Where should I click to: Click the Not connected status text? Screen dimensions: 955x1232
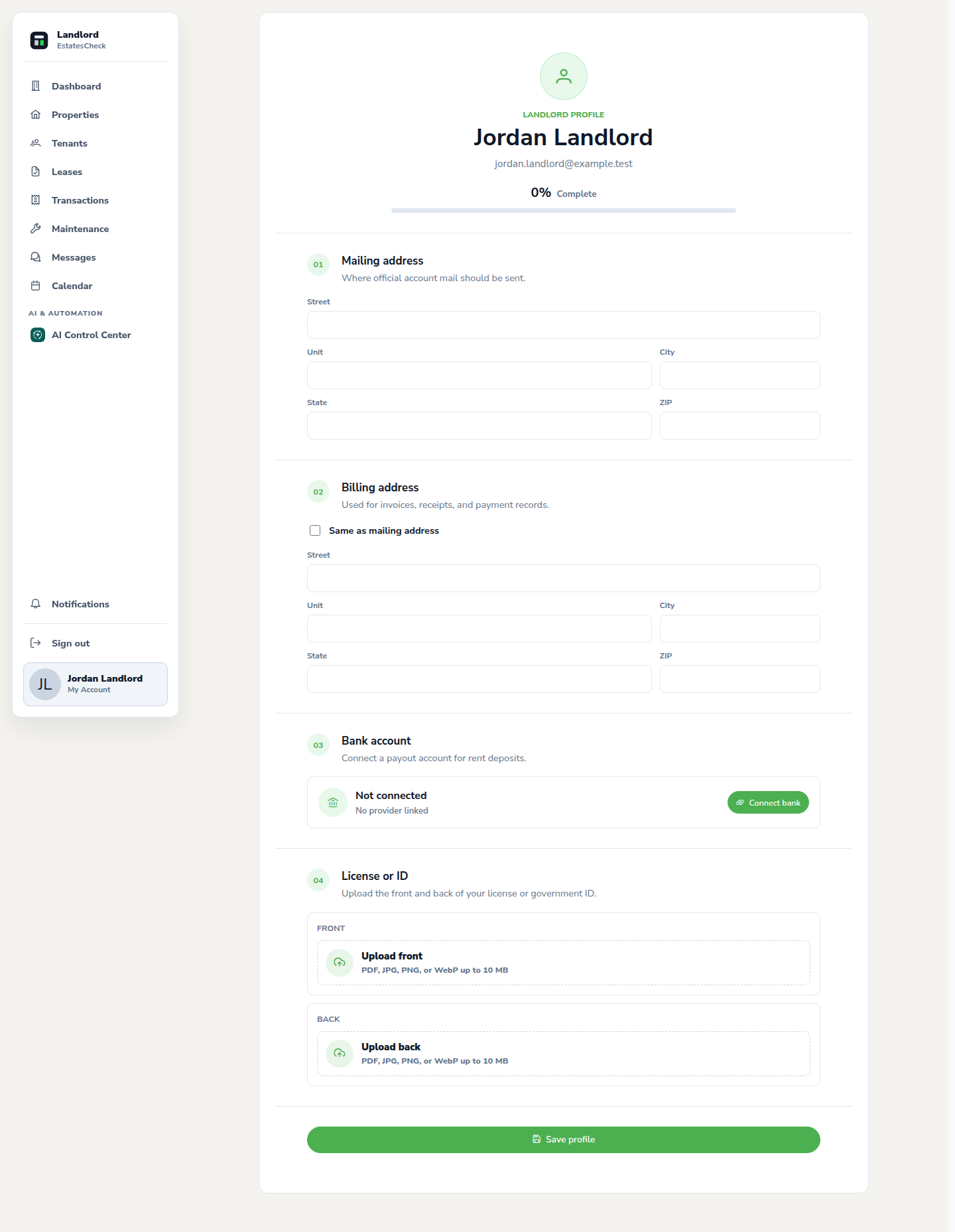pyautogui.click(x=391, y=796)
